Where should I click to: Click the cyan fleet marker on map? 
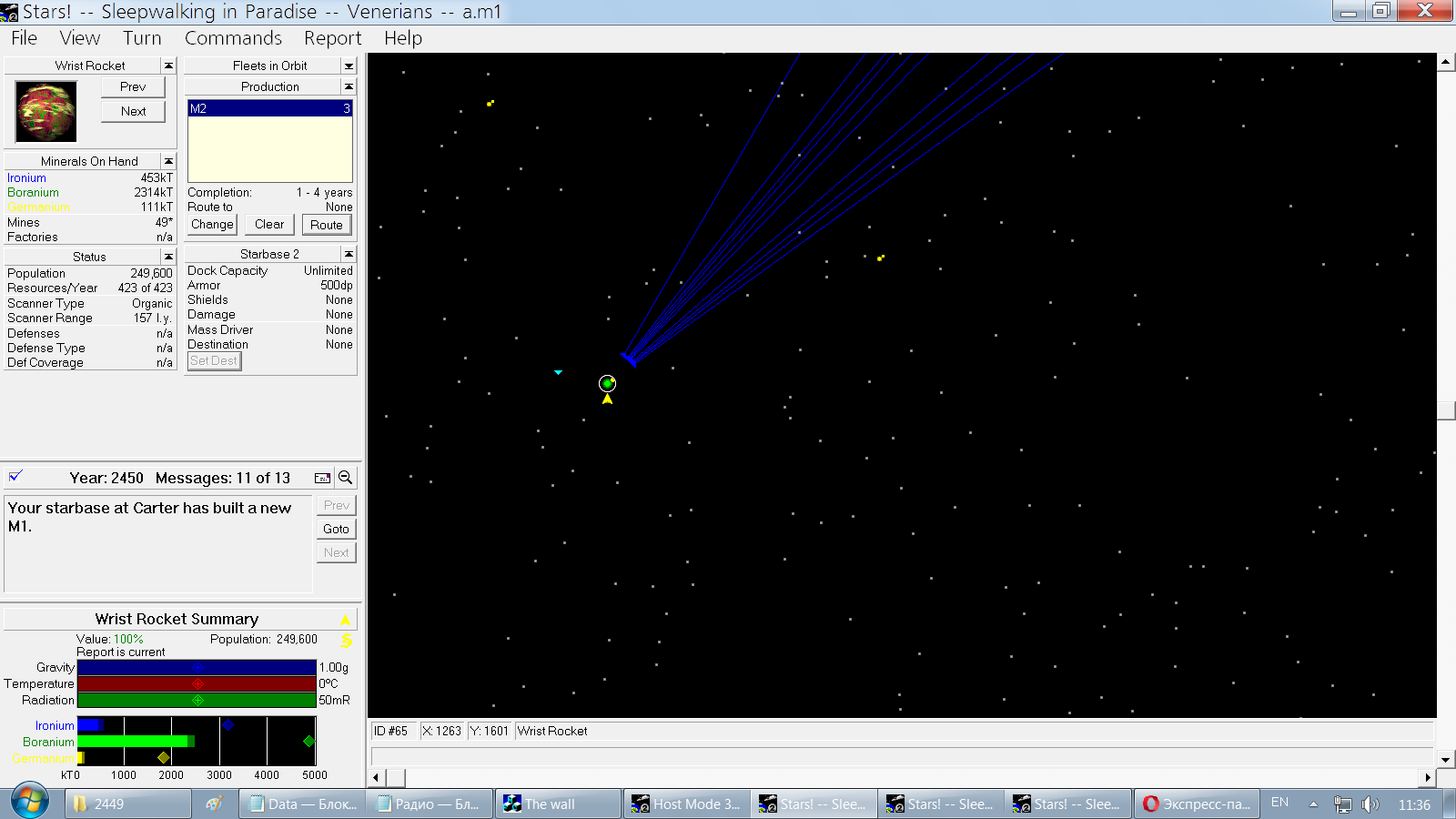point(558,372)
